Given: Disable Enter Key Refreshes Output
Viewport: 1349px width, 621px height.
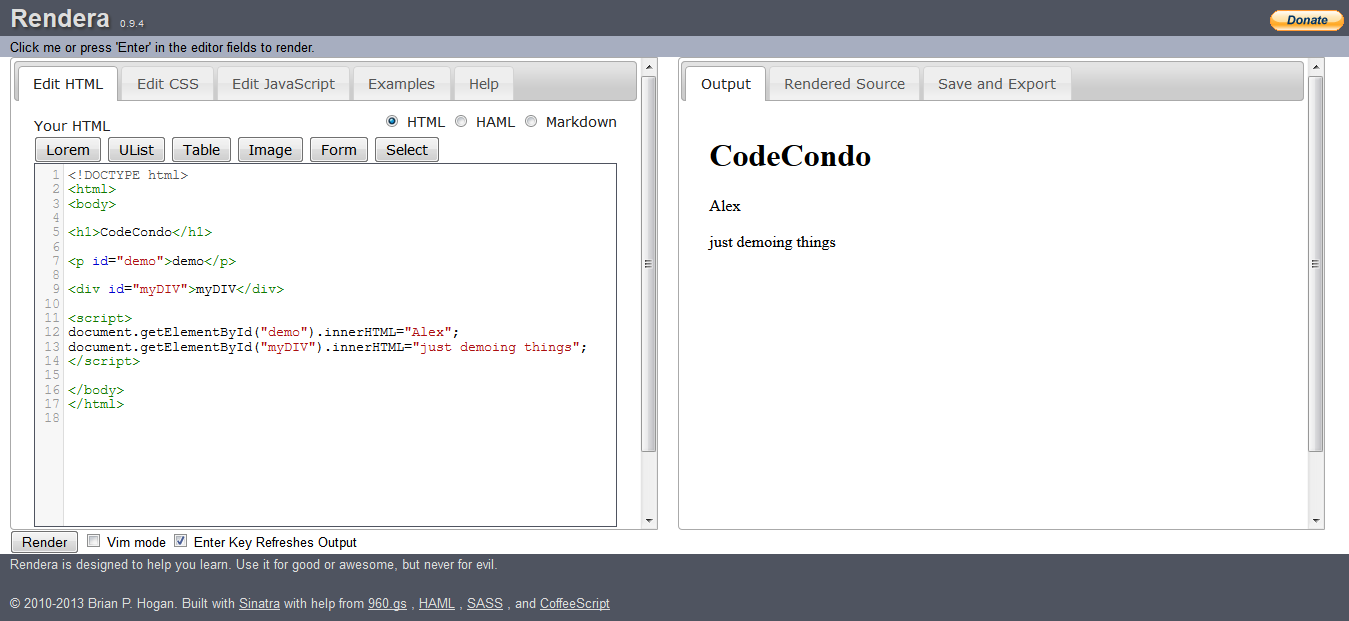Looking at the screenshot, I should [x=180, y=540].
